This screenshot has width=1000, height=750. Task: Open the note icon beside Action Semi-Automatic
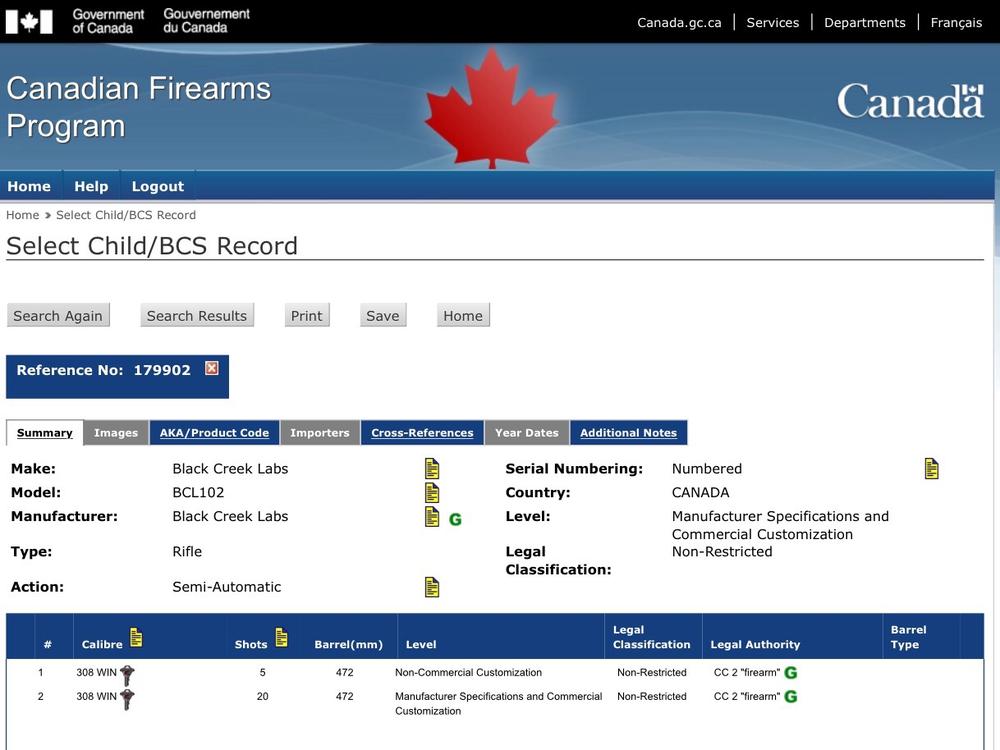pyautogui.click(x=432, y=587)
